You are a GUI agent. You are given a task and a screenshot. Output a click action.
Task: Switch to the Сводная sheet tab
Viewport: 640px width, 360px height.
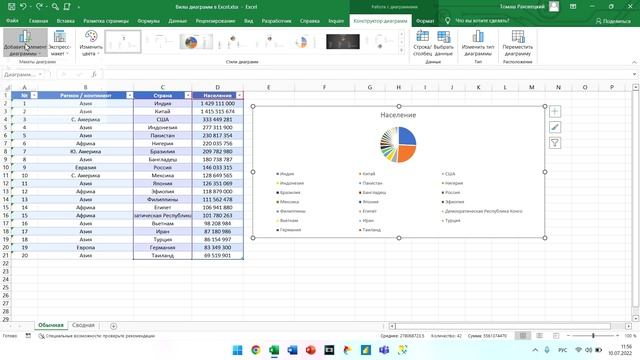click(x=83, y=325)
